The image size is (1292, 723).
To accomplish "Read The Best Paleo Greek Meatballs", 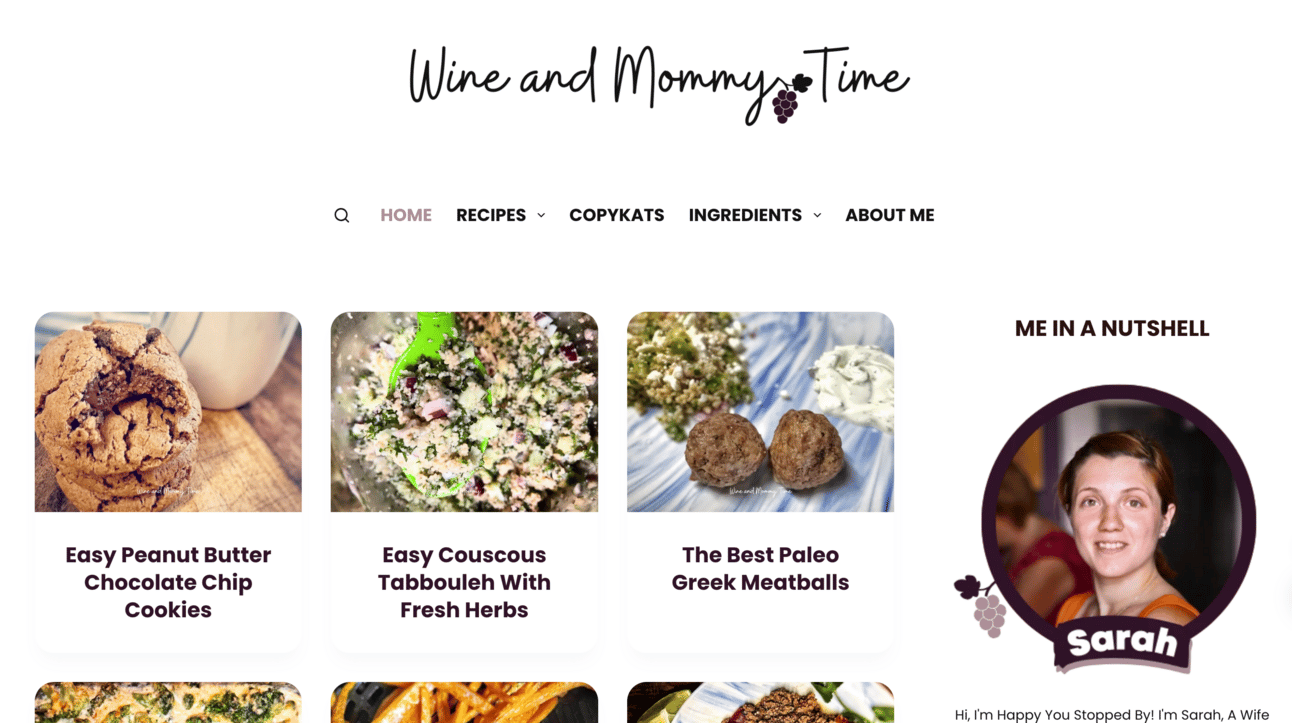I will [x=760, y=568].
